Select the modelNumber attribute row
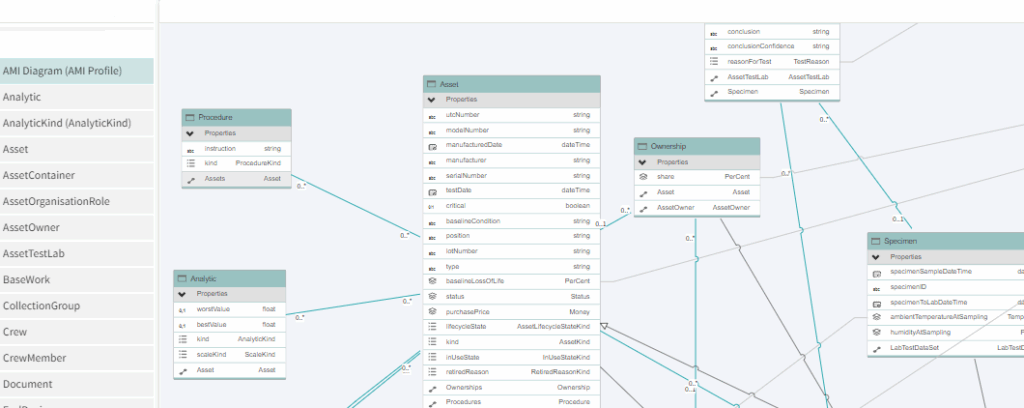Image resolution: width=1024 pixels, height=408 pixels. [511, 131]
